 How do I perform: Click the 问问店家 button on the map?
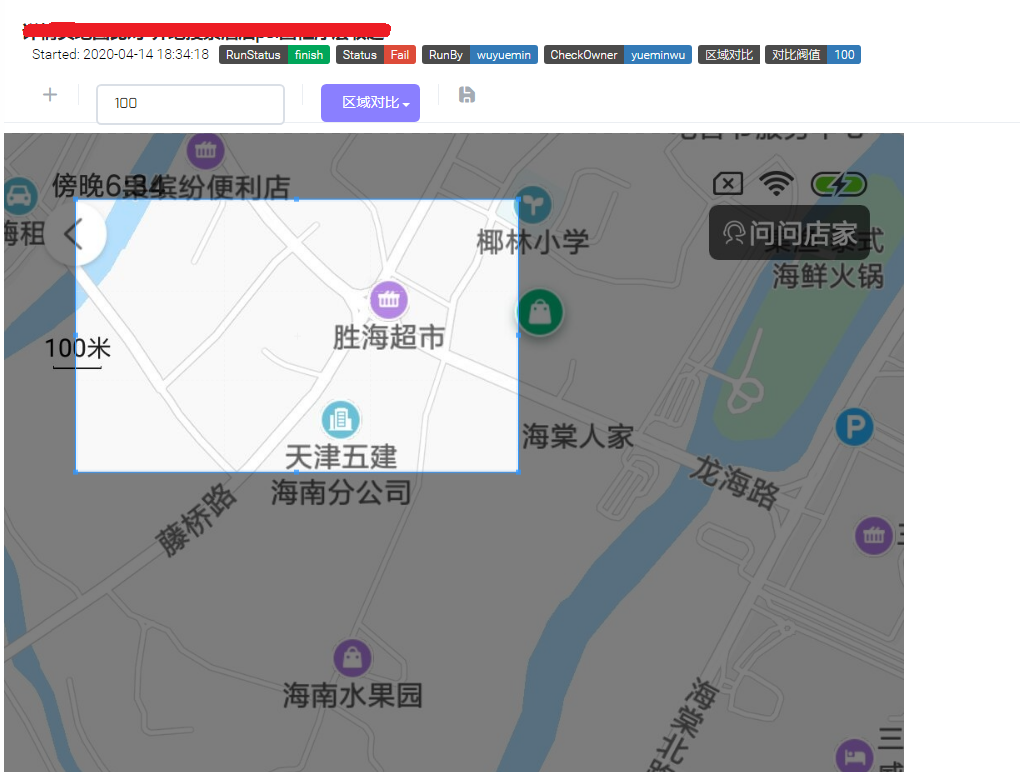point(789,233)
